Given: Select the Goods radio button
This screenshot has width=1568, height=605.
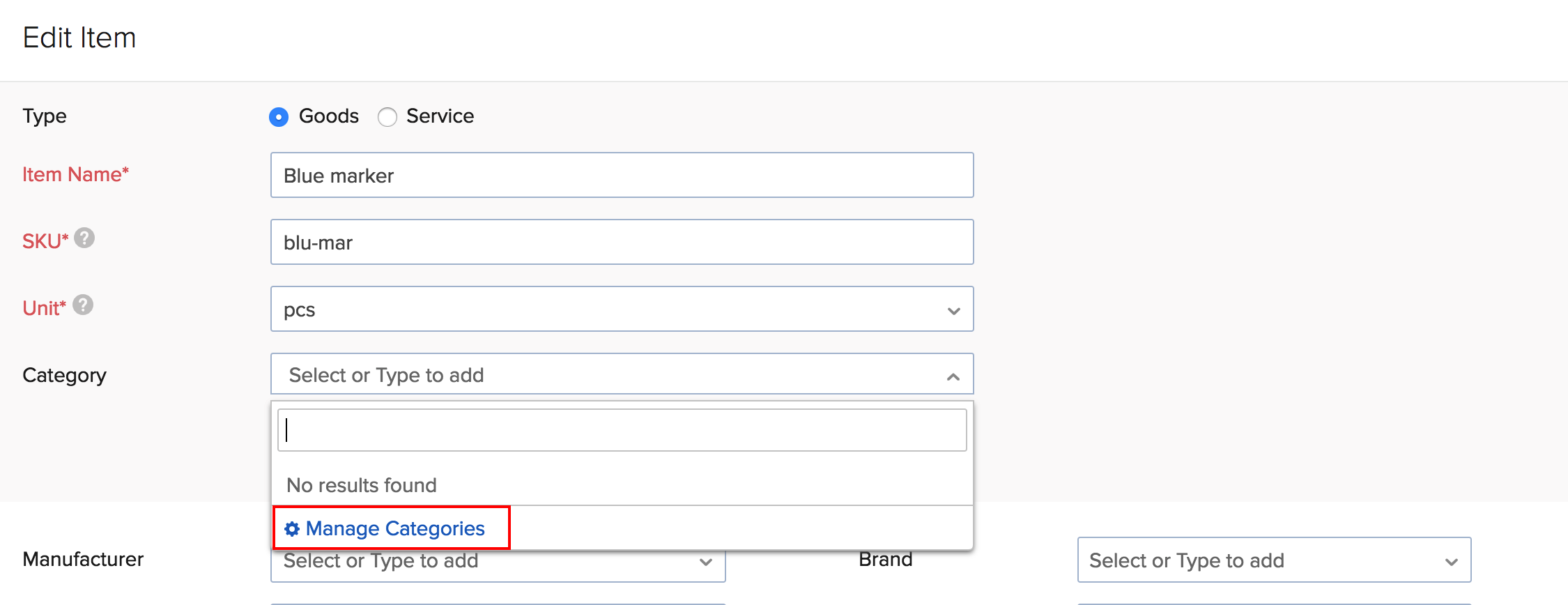Looking at the screenshot, I should 279,117.
